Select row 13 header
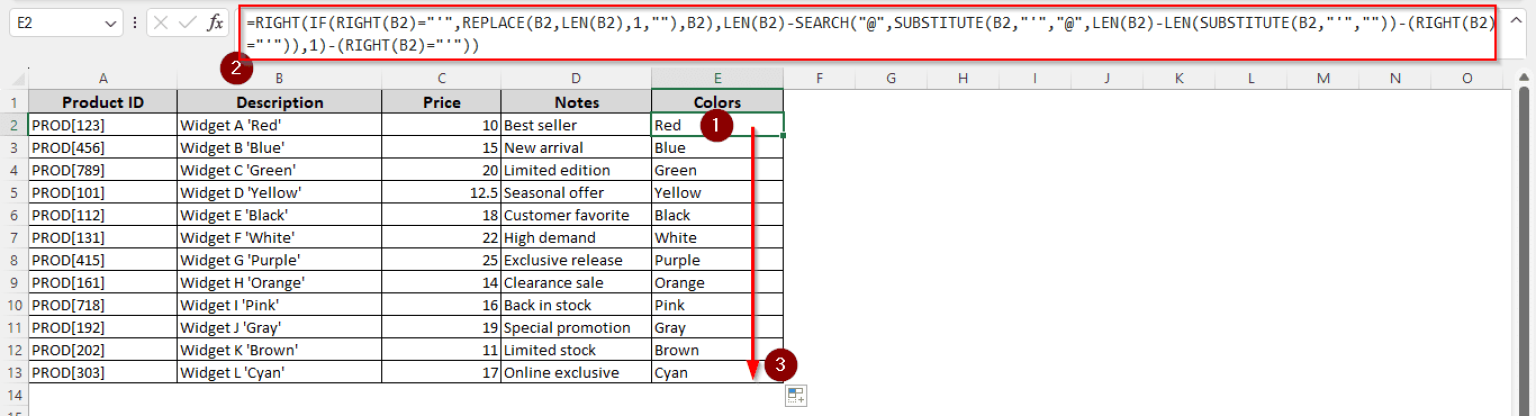Image resolution: width=1536 pixels, height=416 pixels. tap(14, 373)
